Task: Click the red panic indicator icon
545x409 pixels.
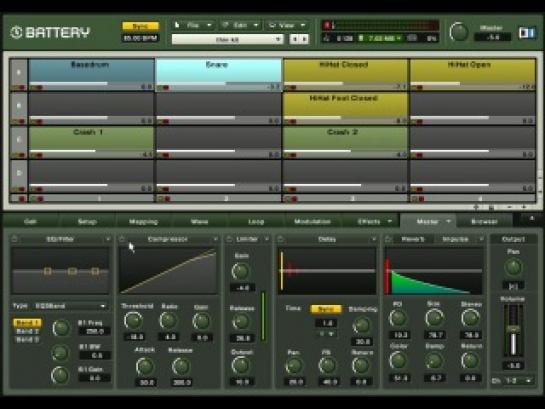Action: click(327, 25)
